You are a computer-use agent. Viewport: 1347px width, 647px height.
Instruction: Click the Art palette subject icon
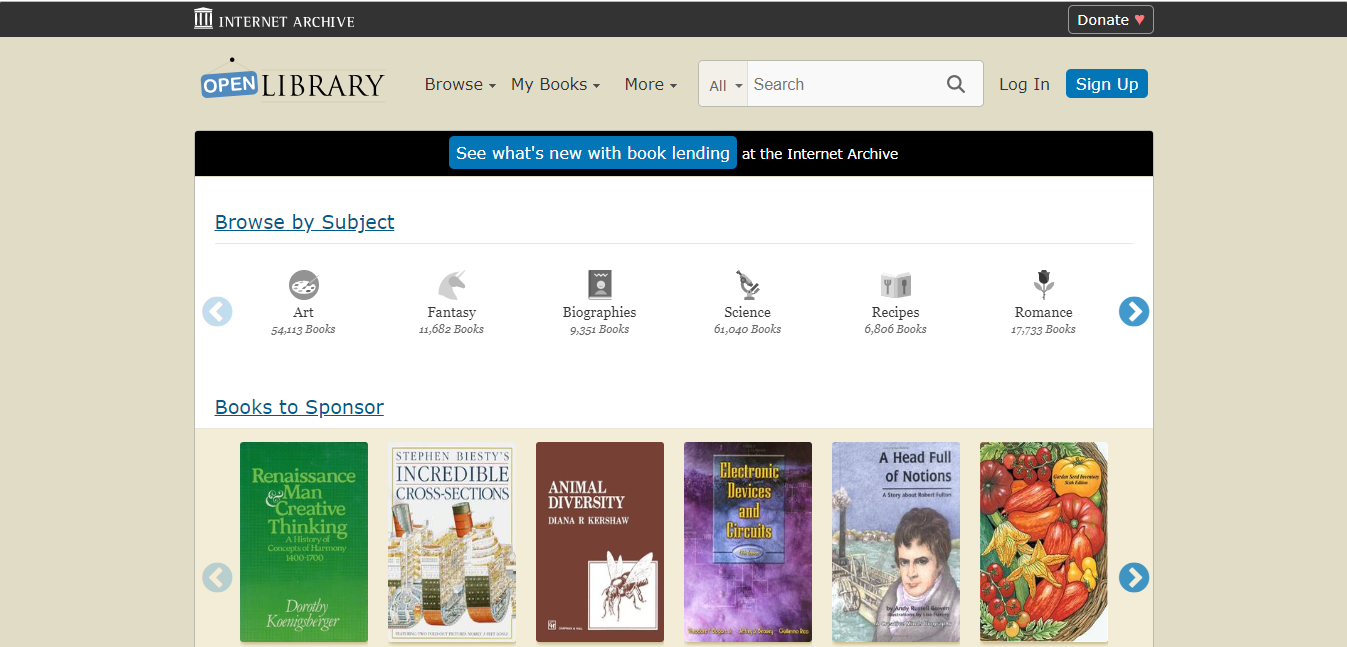click(304, 285)
